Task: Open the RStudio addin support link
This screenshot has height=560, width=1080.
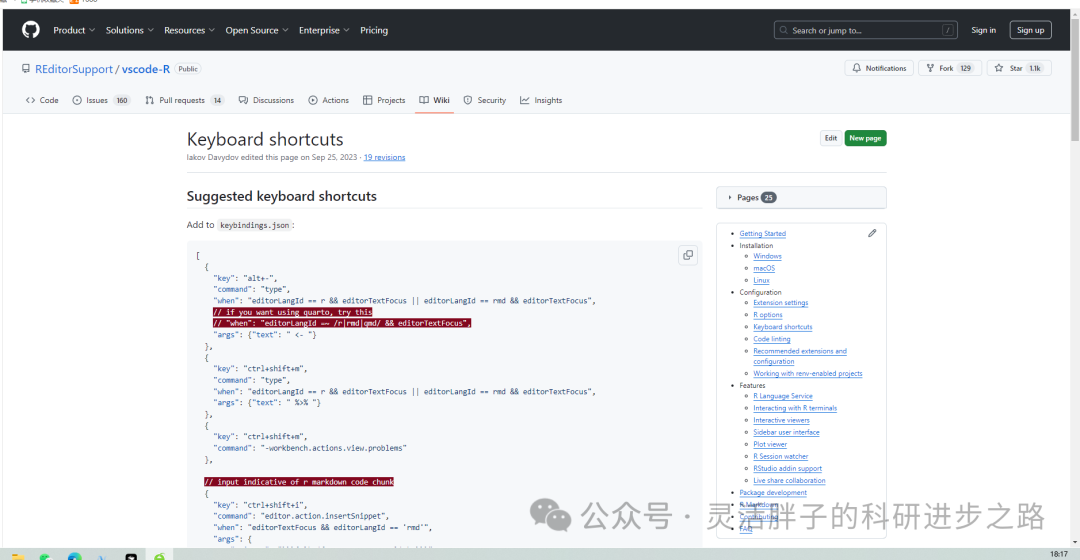Action: (x=787, y=468)
